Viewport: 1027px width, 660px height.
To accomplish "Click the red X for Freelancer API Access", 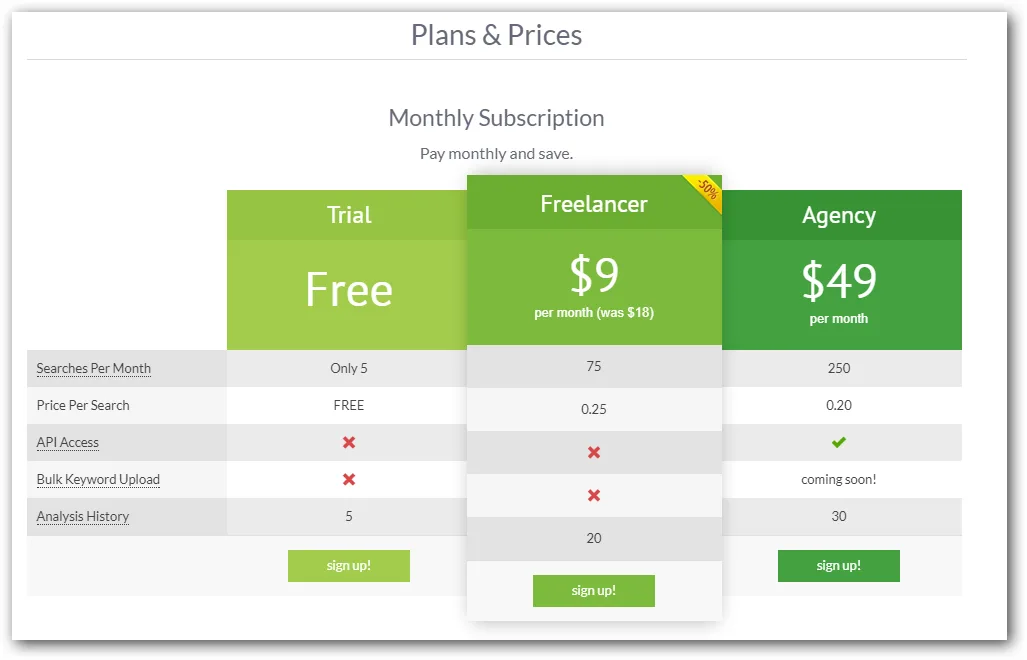I will pos(594,452).
